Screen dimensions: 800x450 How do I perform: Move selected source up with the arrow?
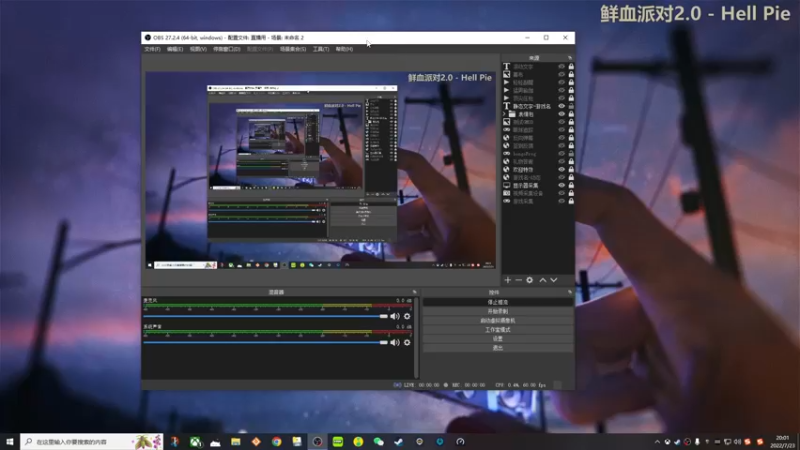click(x=543, y=280)
